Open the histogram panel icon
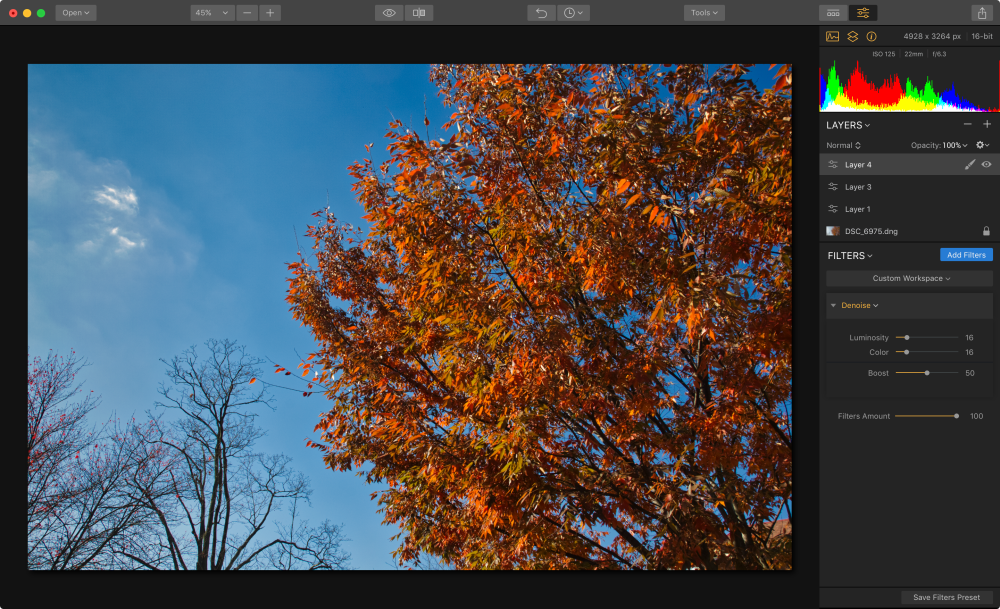 pyautogui.click(x=832, y=36)
